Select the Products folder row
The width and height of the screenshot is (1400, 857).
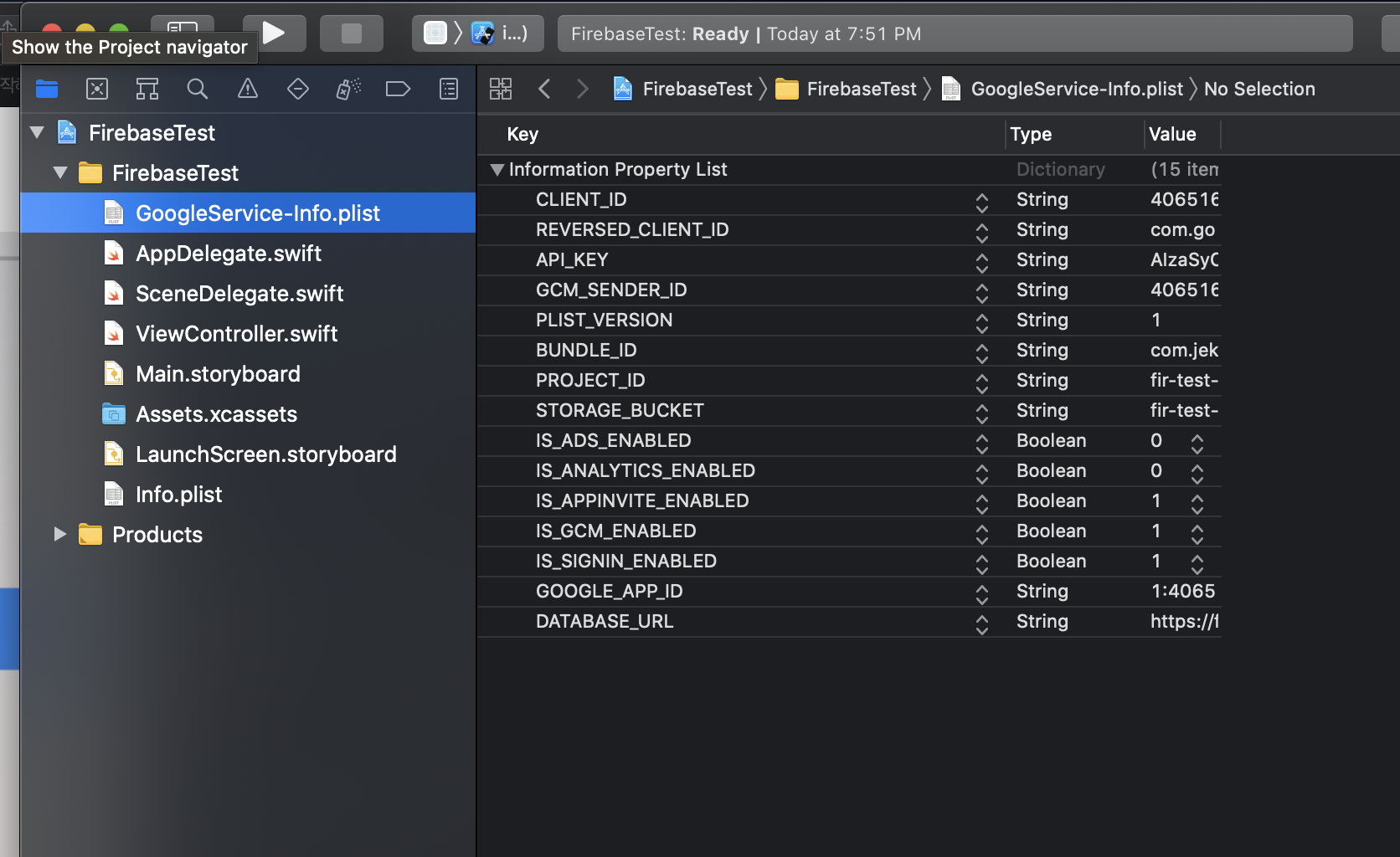click(248, 534)
